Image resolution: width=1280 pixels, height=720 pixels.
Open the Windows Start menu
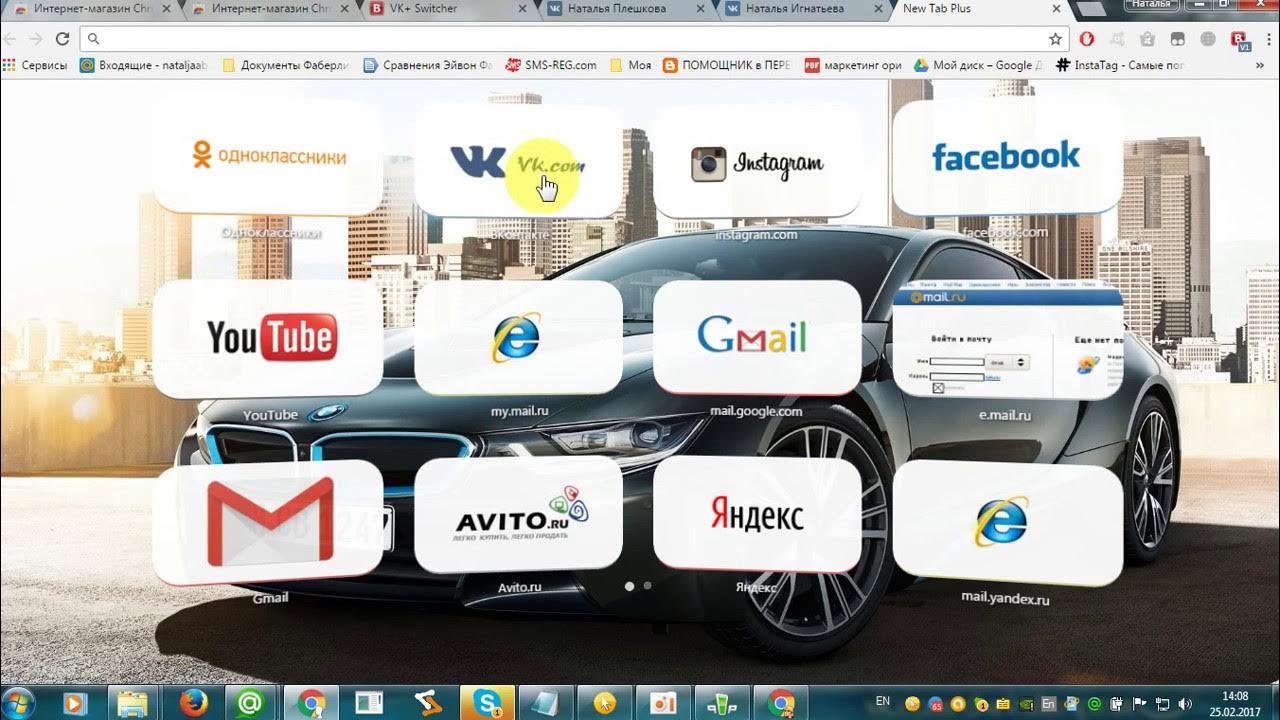click(20, 703)
